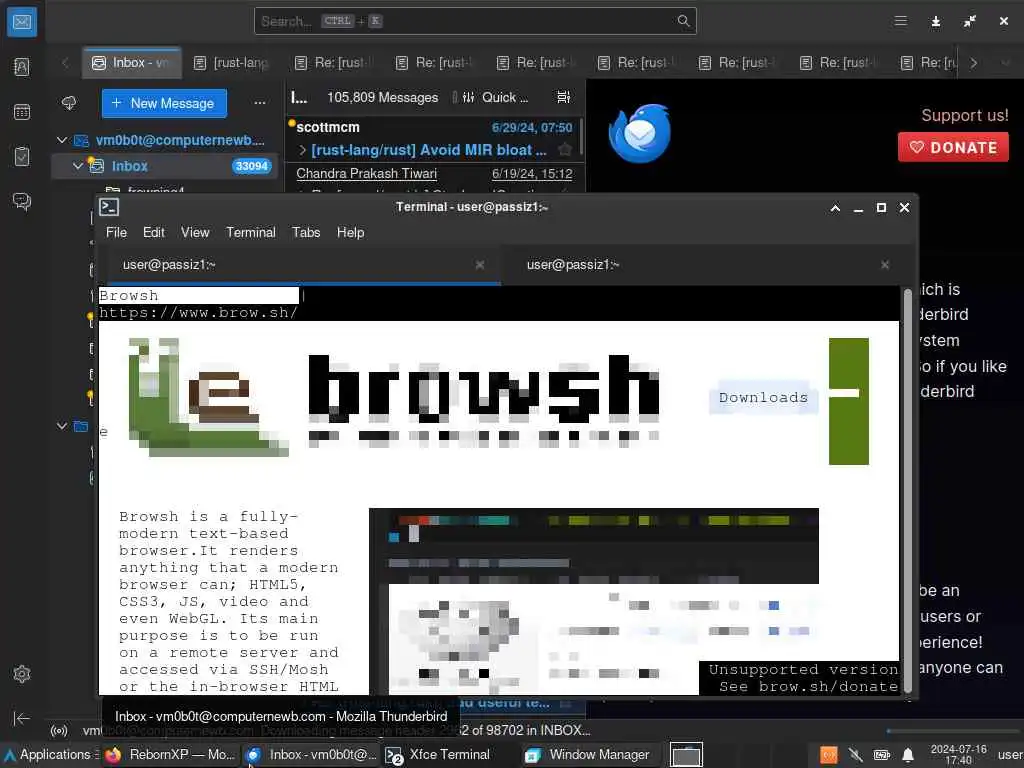Open the Terminal Help menu

350,232
